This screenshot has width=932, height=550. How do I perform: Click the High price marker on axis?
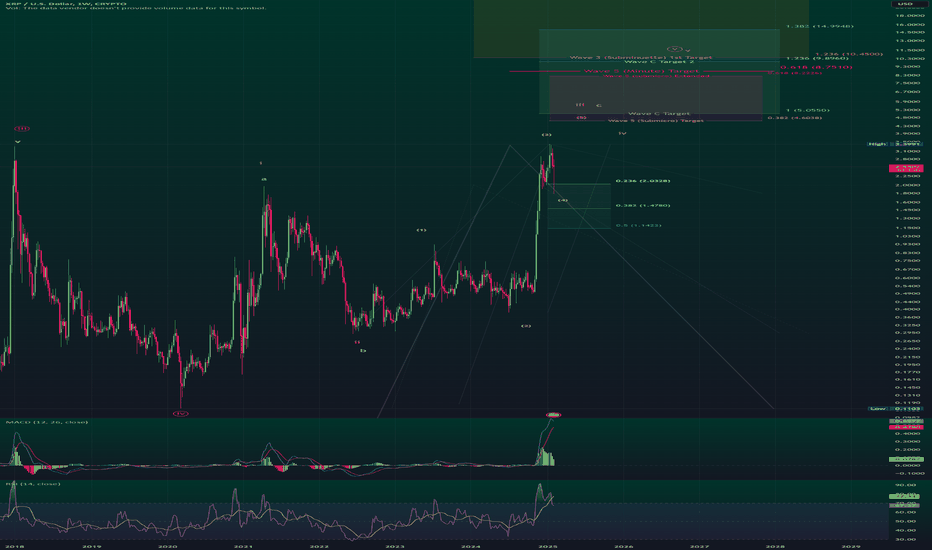tap(894, 144)
